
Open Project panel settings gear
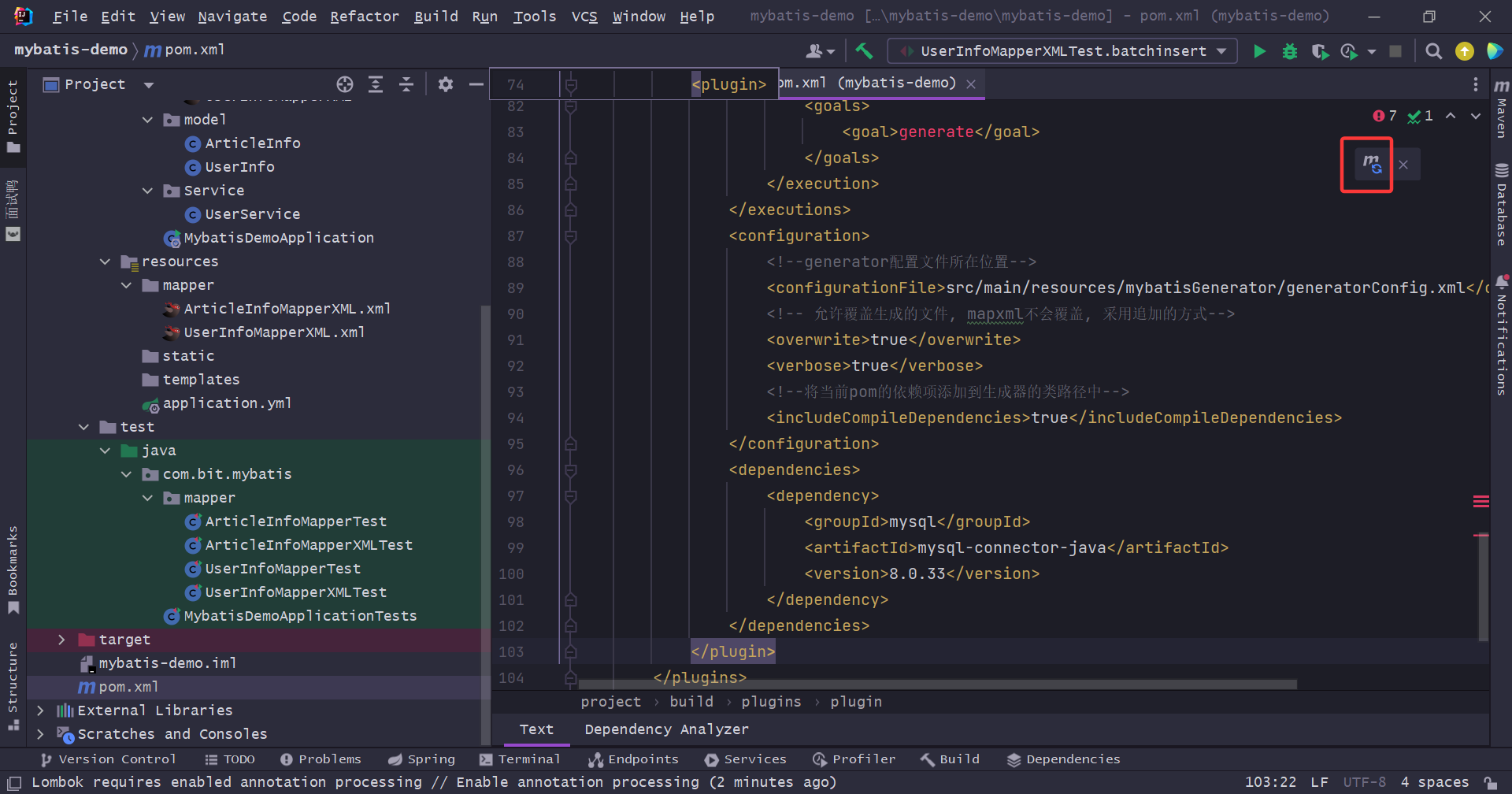(446, 84)
